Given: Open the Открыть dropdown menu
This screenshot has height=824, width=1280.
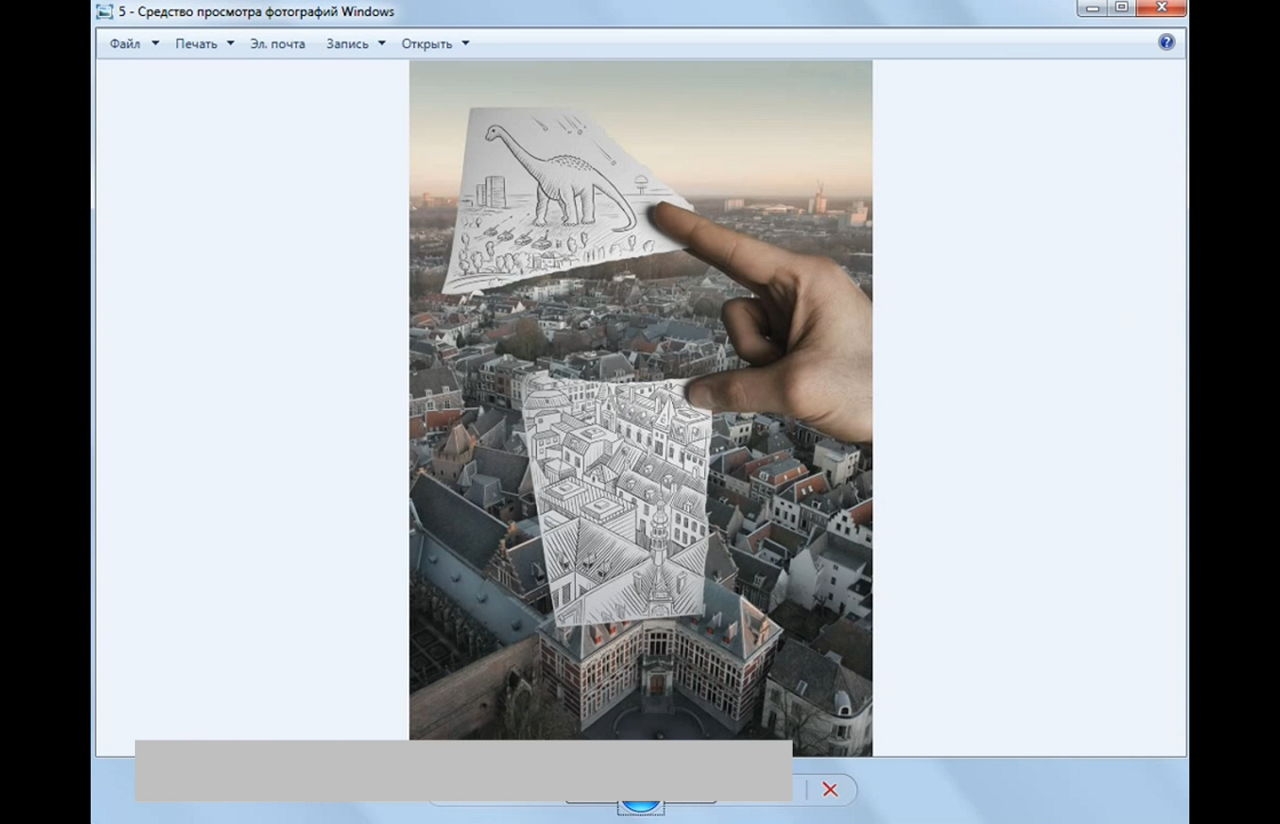Looking at the screenshot, I should pyautogui.click(x=435, y=44).
